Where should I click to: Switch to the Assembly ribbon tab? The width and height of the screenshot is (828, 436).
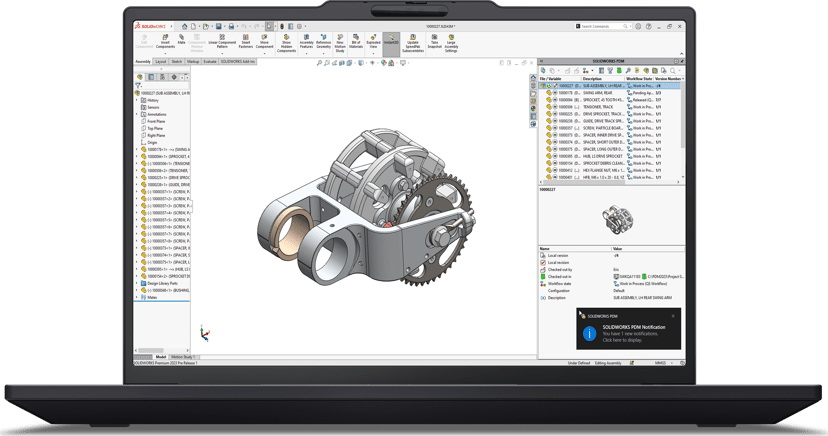143,62
